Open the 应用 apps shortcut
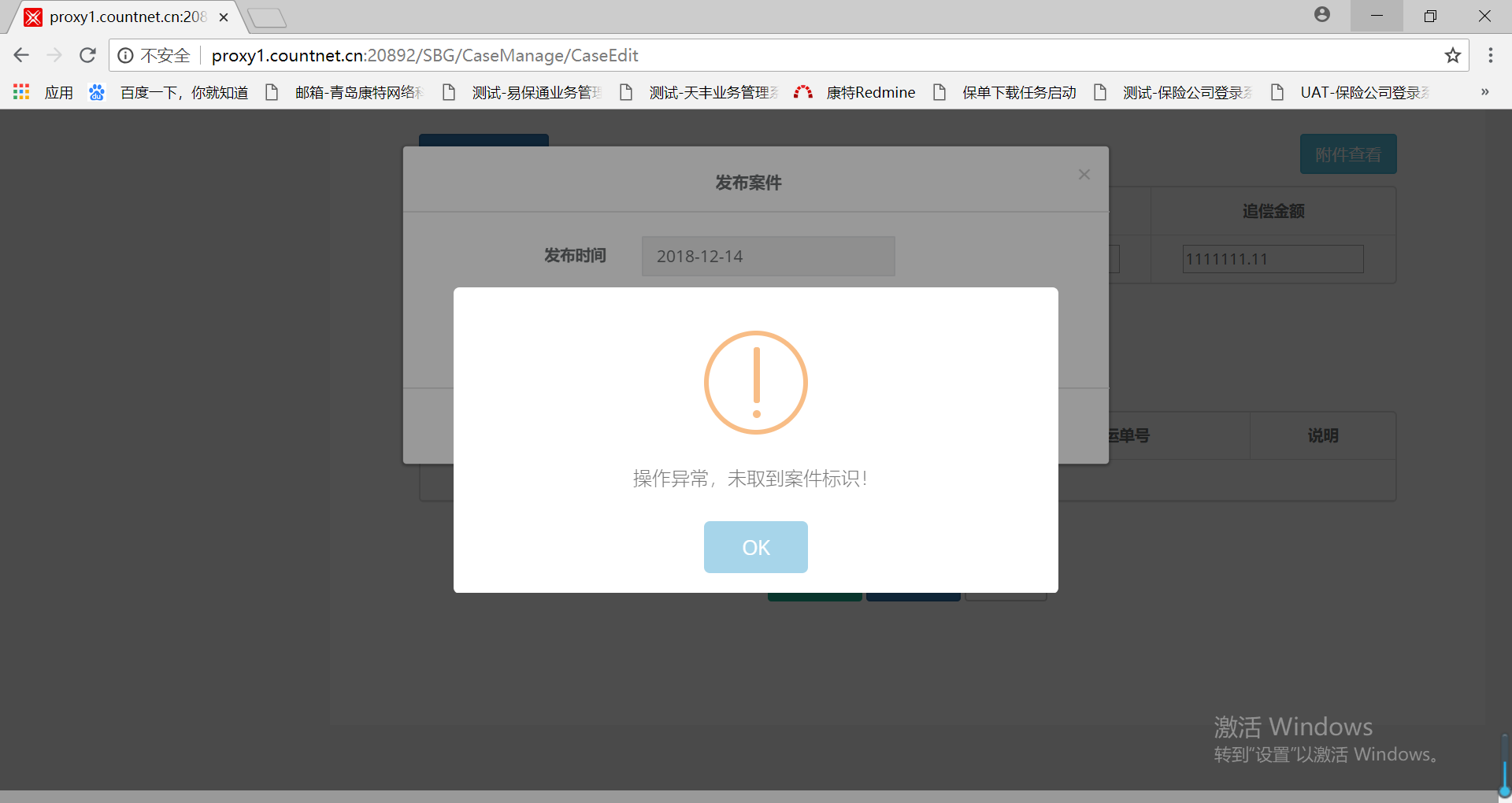Screen dimensions: 1512x803 (43, 92)
